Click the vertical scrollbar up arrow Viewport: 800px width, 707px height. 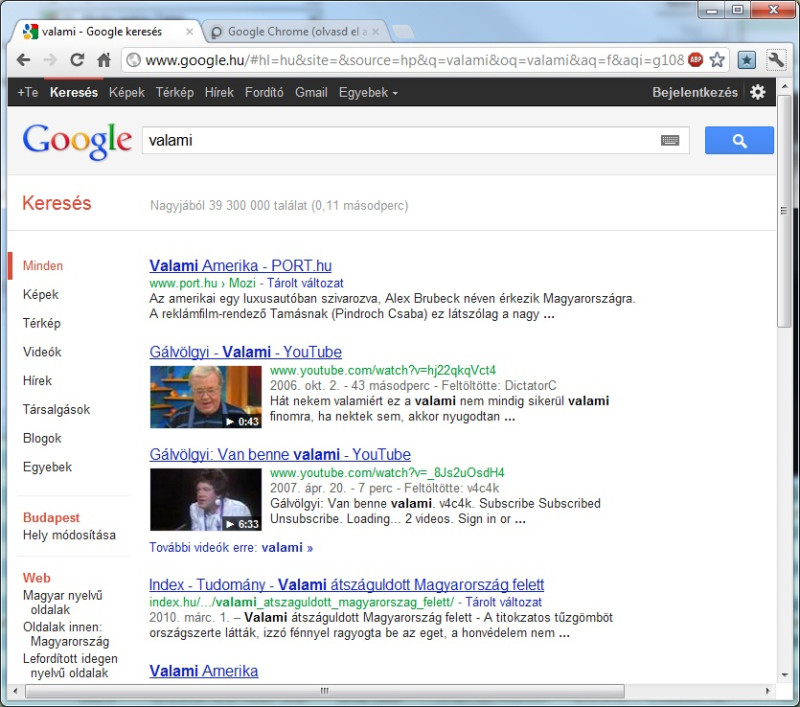[x=784, y=87]
